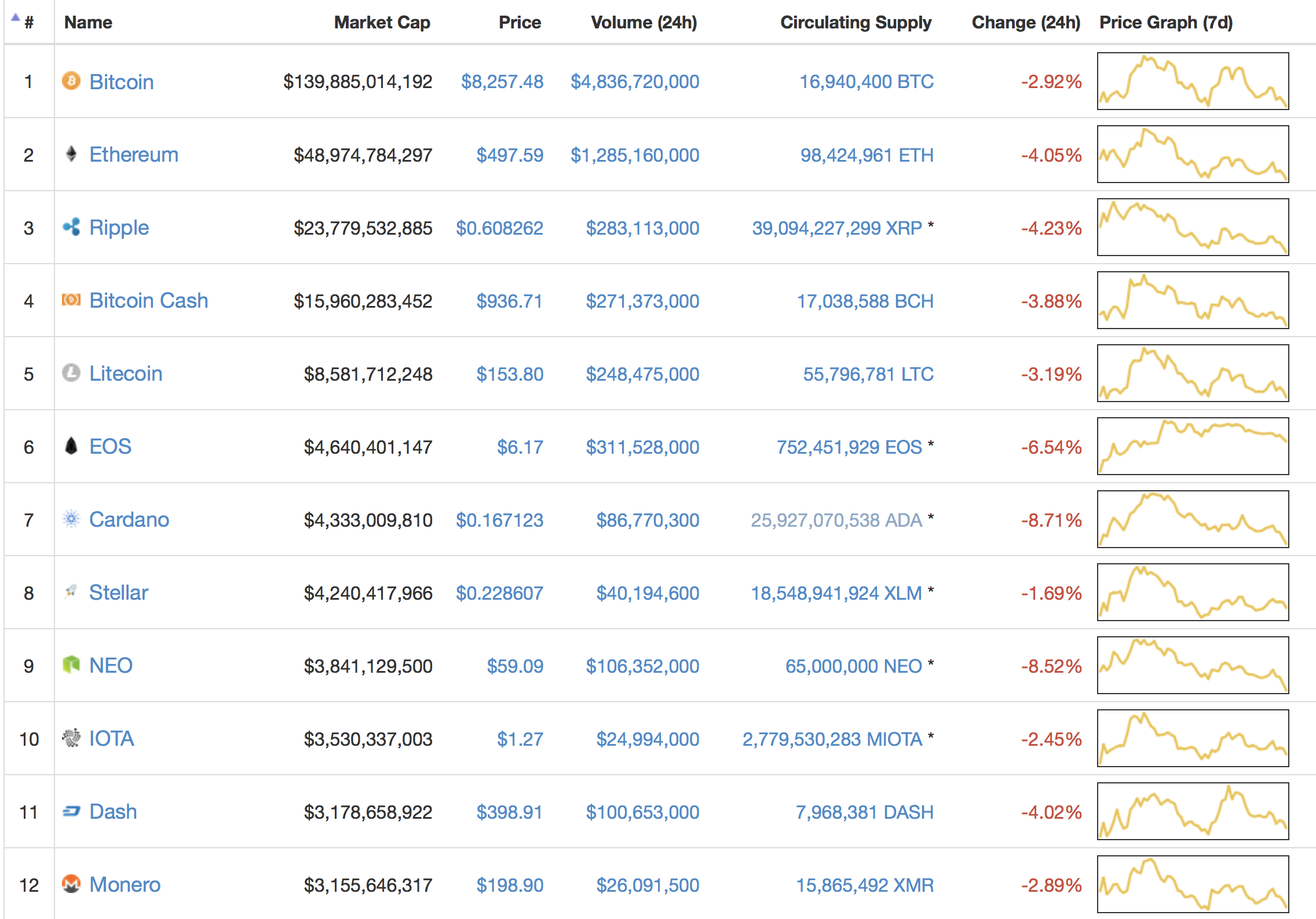Click the Stellar rocket icon
This screenshot has width=1316, height=919.
coord(71,592)
